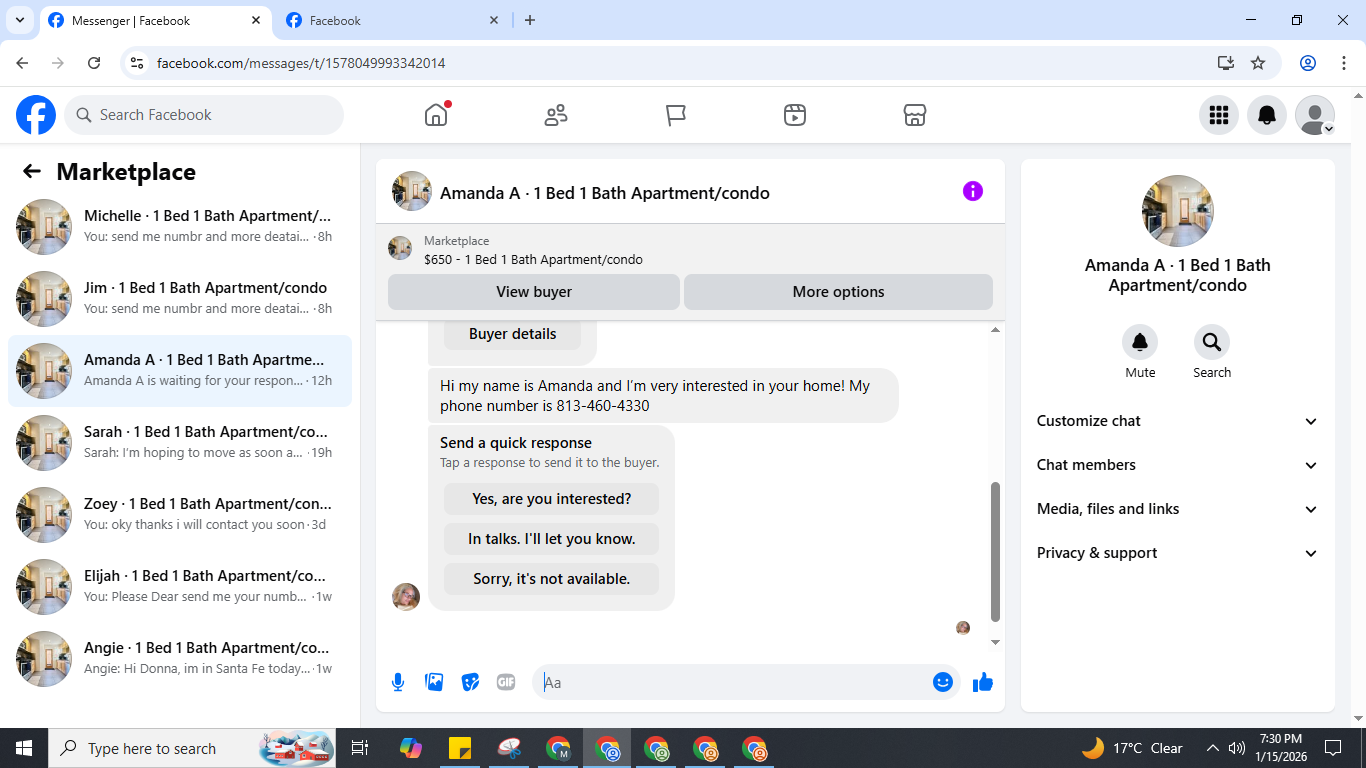Open the menu grid icon

(1218, 115)
